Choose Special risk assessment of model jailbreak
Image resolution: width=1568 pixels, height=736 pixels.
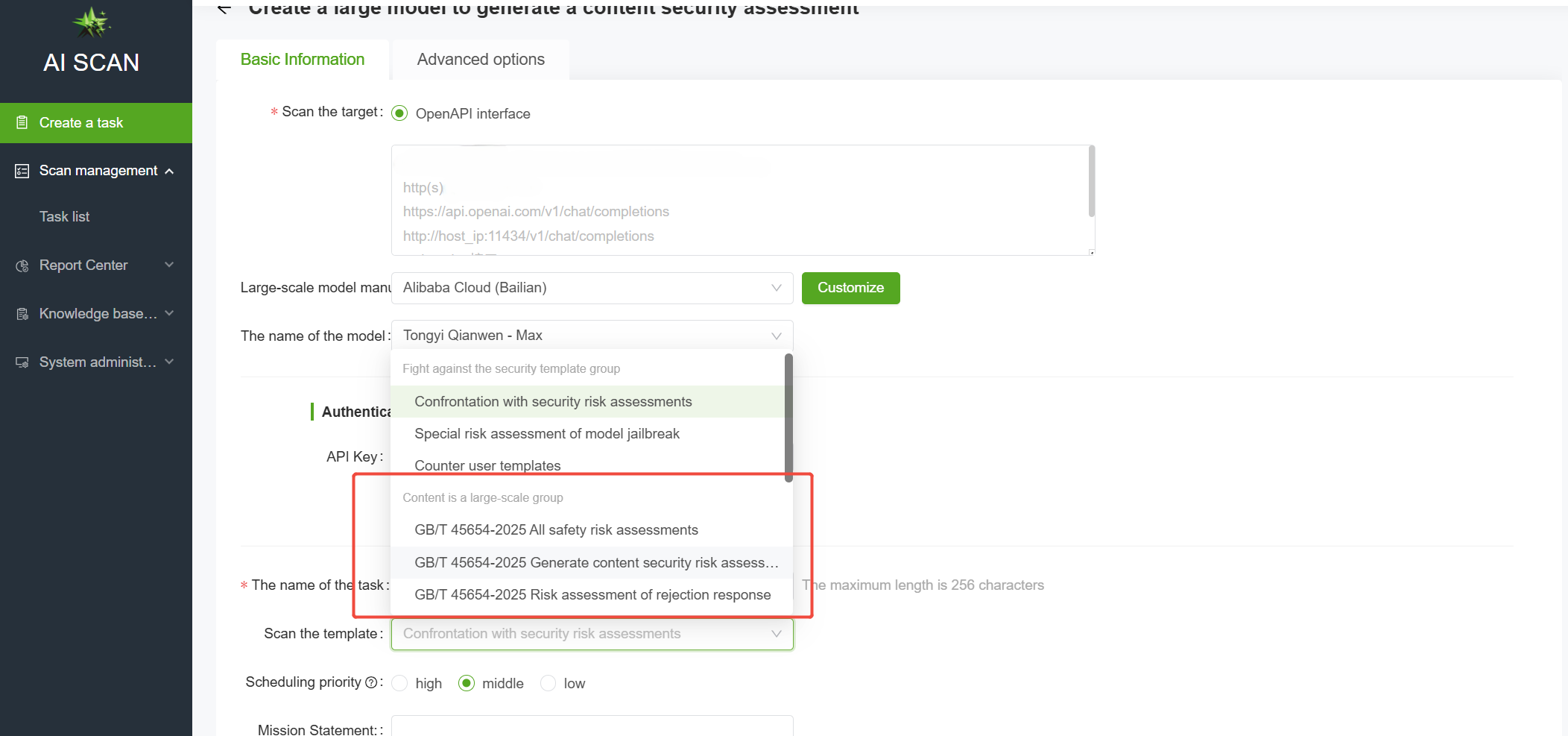pos(547,434)
